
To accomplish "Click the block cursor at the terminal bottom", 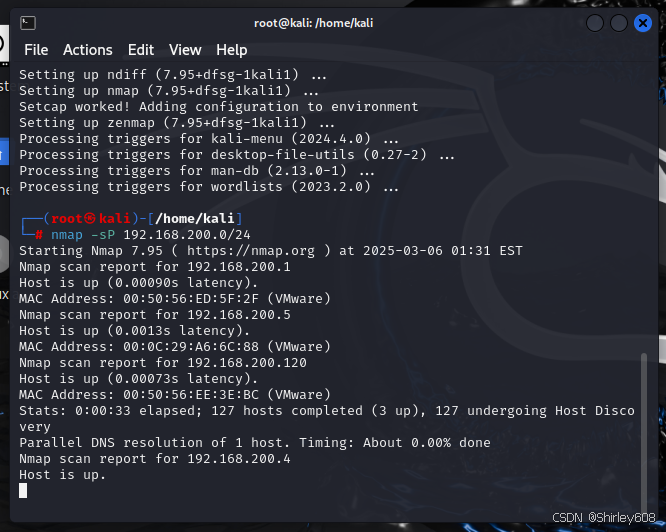I will (23, 491).
